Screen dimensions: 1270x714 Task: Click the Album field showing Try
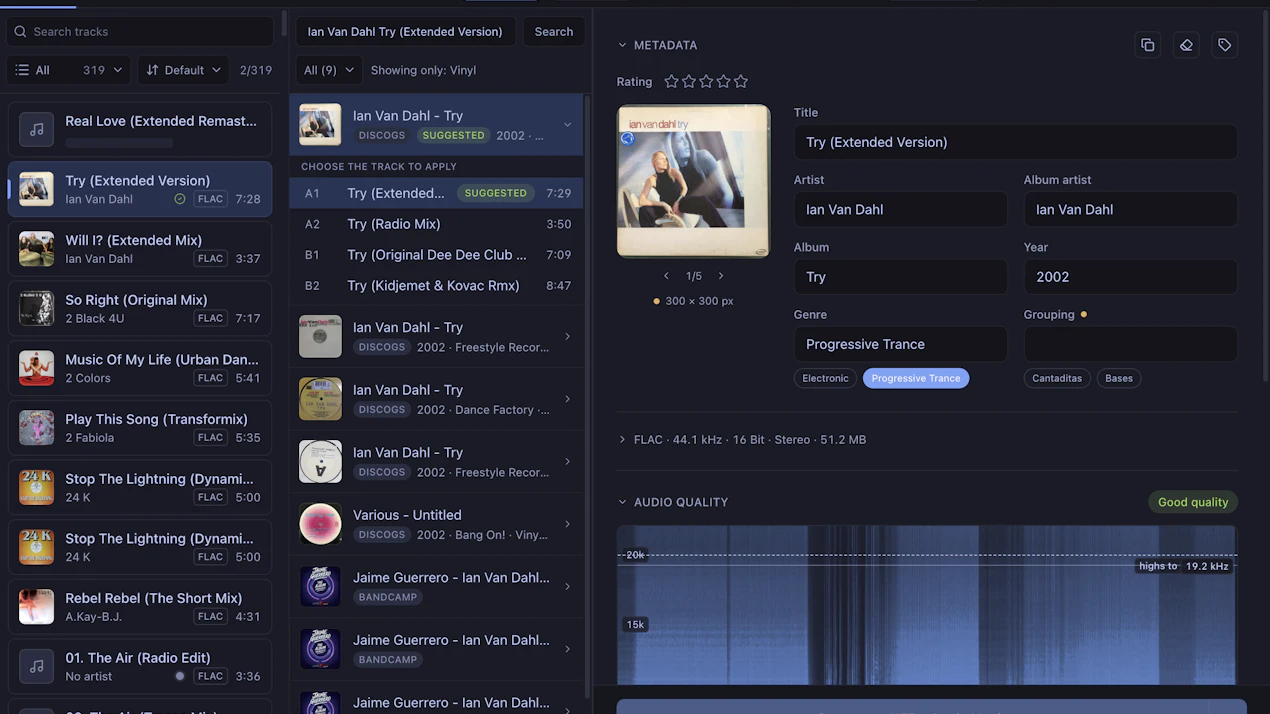tap(901, 277)
